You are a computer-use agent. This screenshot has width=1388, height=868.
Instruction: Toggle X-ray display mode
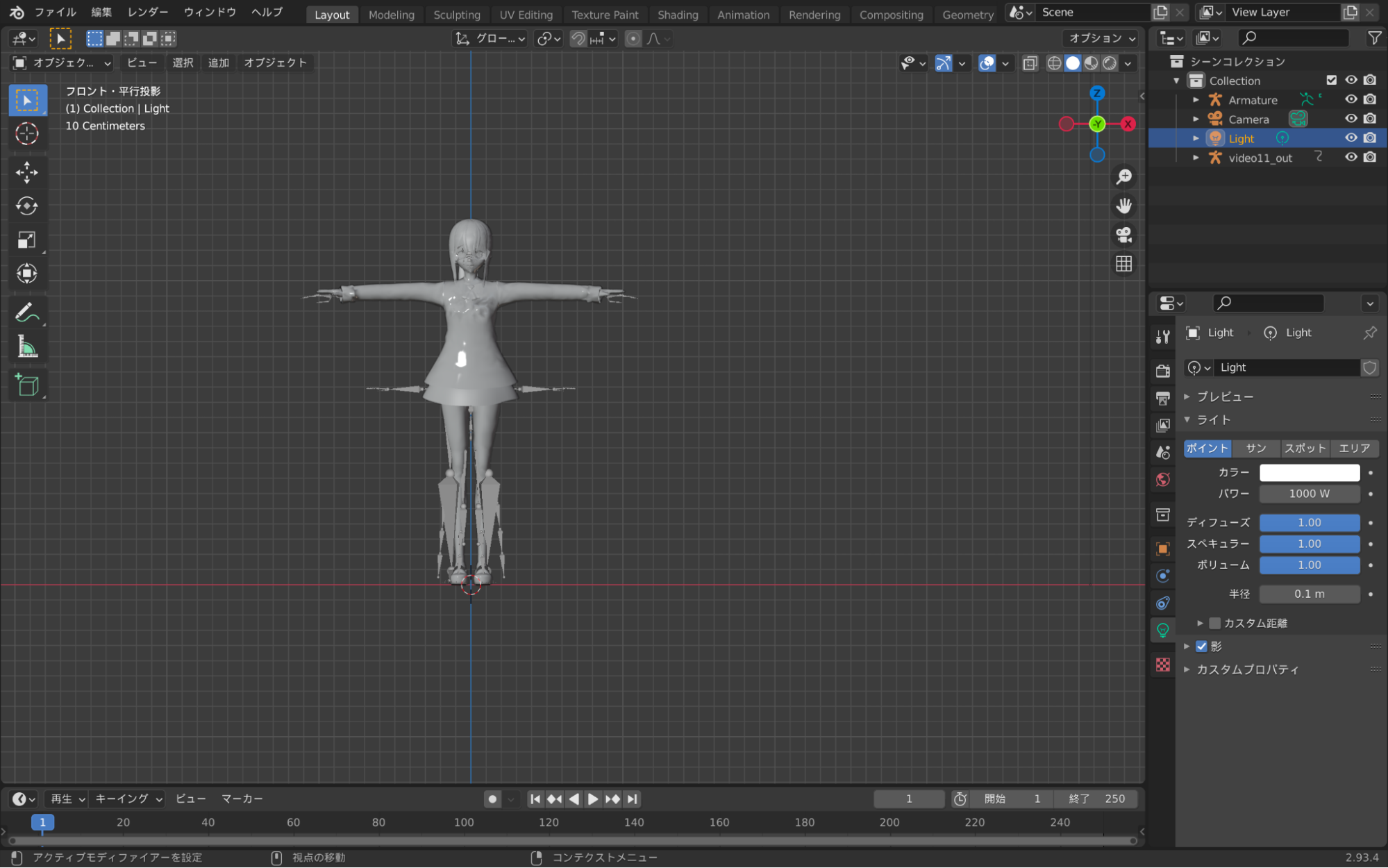point(1030,64)
